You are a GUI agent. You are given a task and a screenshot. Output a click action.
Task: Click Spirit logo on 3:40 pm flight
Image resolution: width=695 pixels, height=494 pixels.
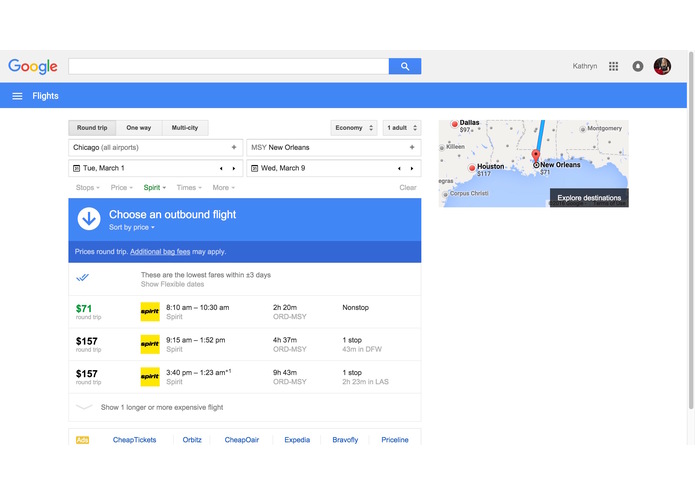click(x=150, y=377)
